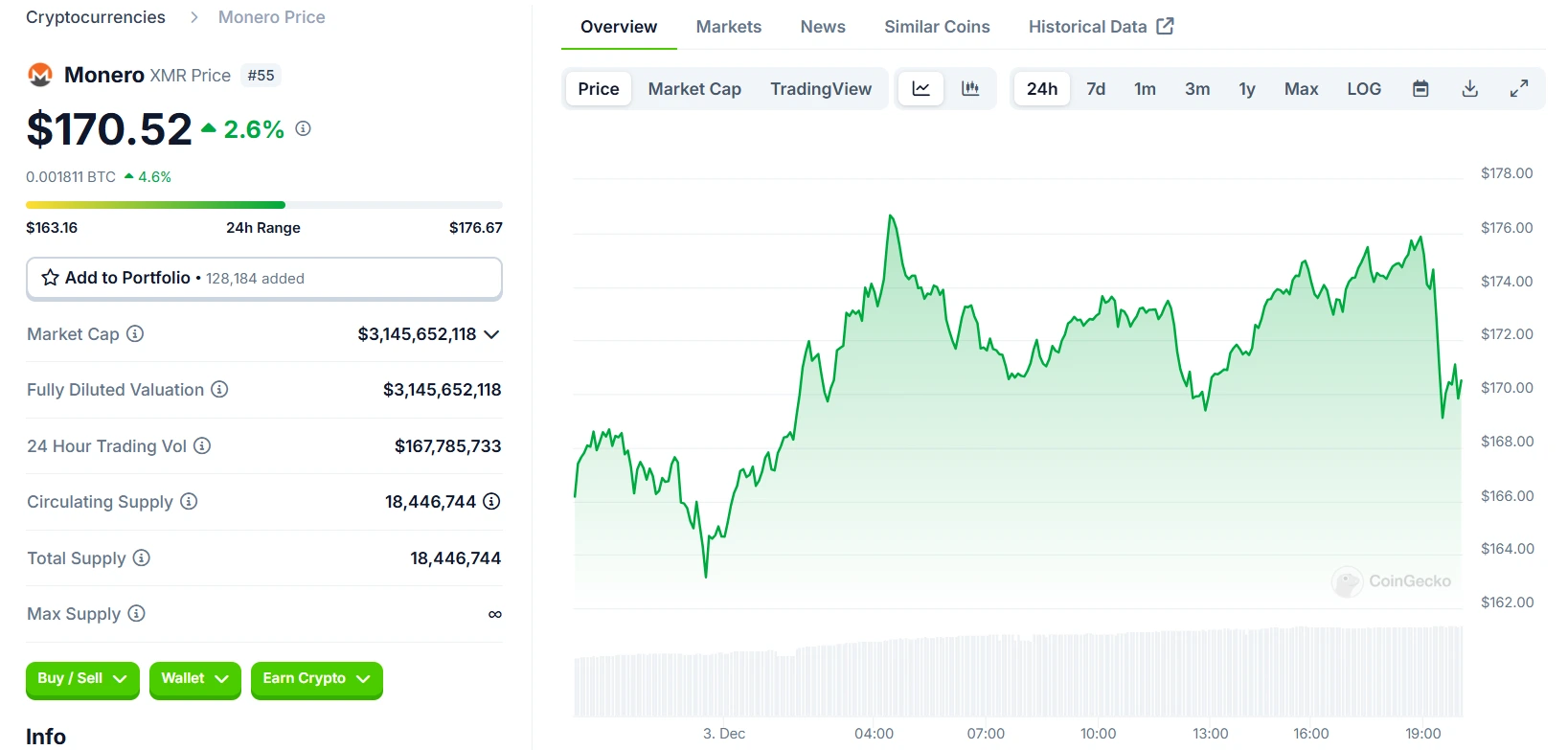
Task: Expand chart to fullscreen
Action: pyautogui.click(x=1519, y=89)
